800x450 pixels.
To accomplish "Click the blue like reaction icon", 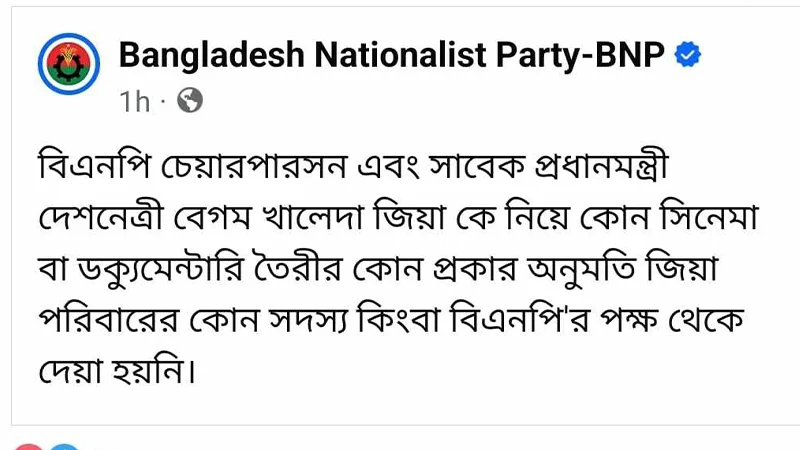I will [x=64, y=447].
